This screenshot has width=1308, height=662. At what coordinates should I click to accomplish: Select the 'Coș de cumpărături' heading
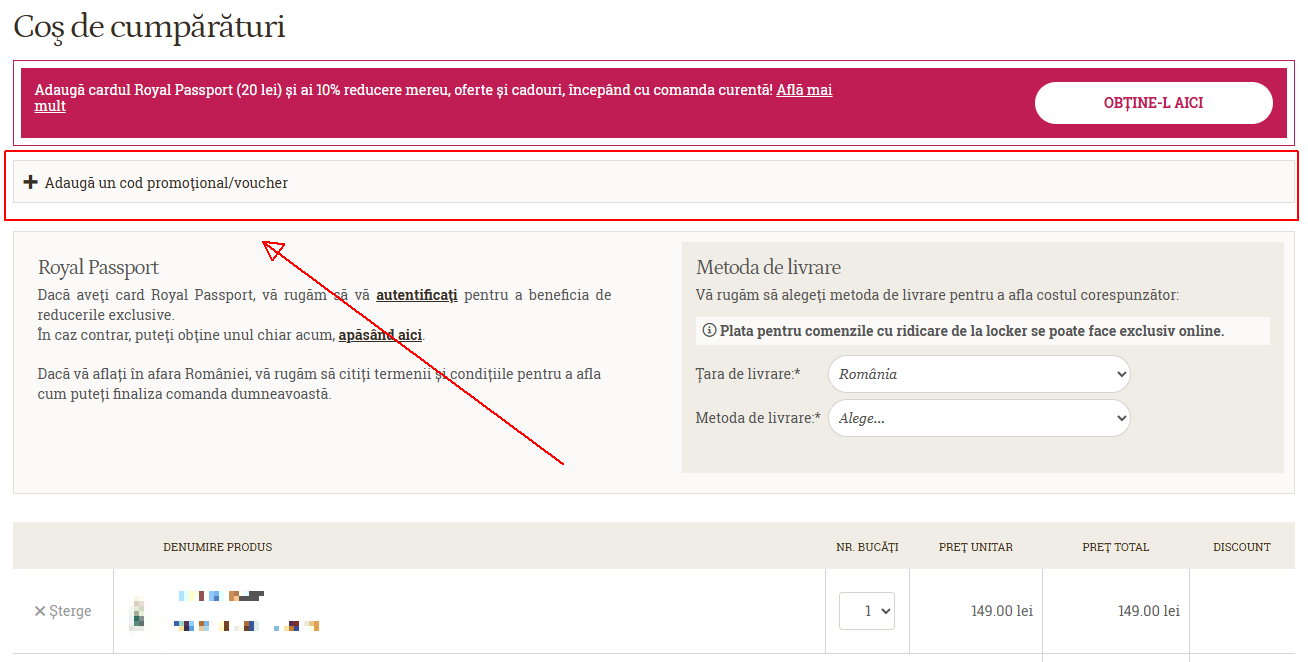(149, 27)
